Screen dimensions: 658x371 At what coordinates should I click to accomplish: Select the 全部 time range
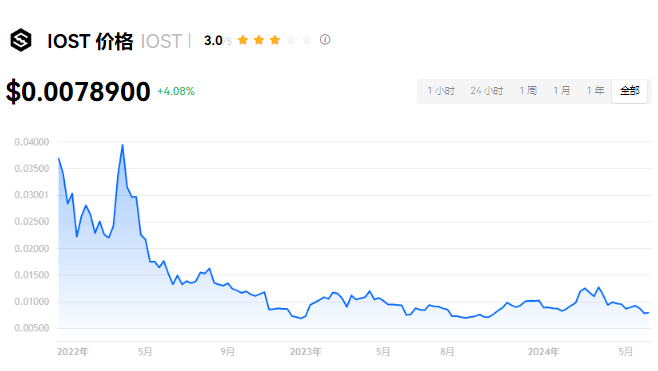pos(629,91)
